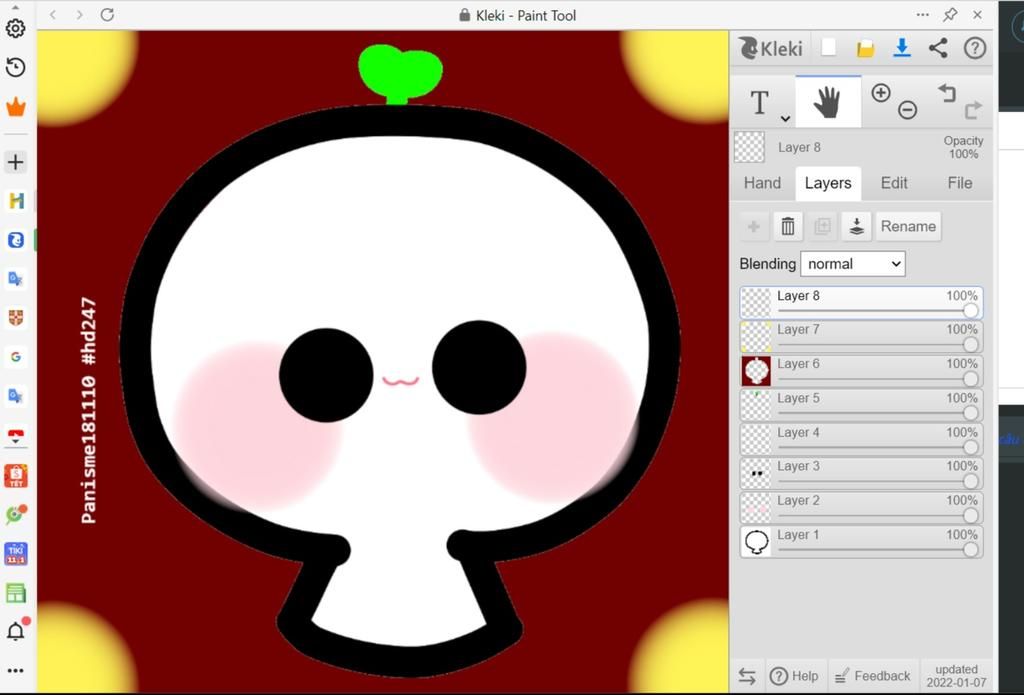Image resolution: width=1024 pixels, height=695 pixels.
Task: Delete the selected layer with trash icon
Action: coord(788,226)
